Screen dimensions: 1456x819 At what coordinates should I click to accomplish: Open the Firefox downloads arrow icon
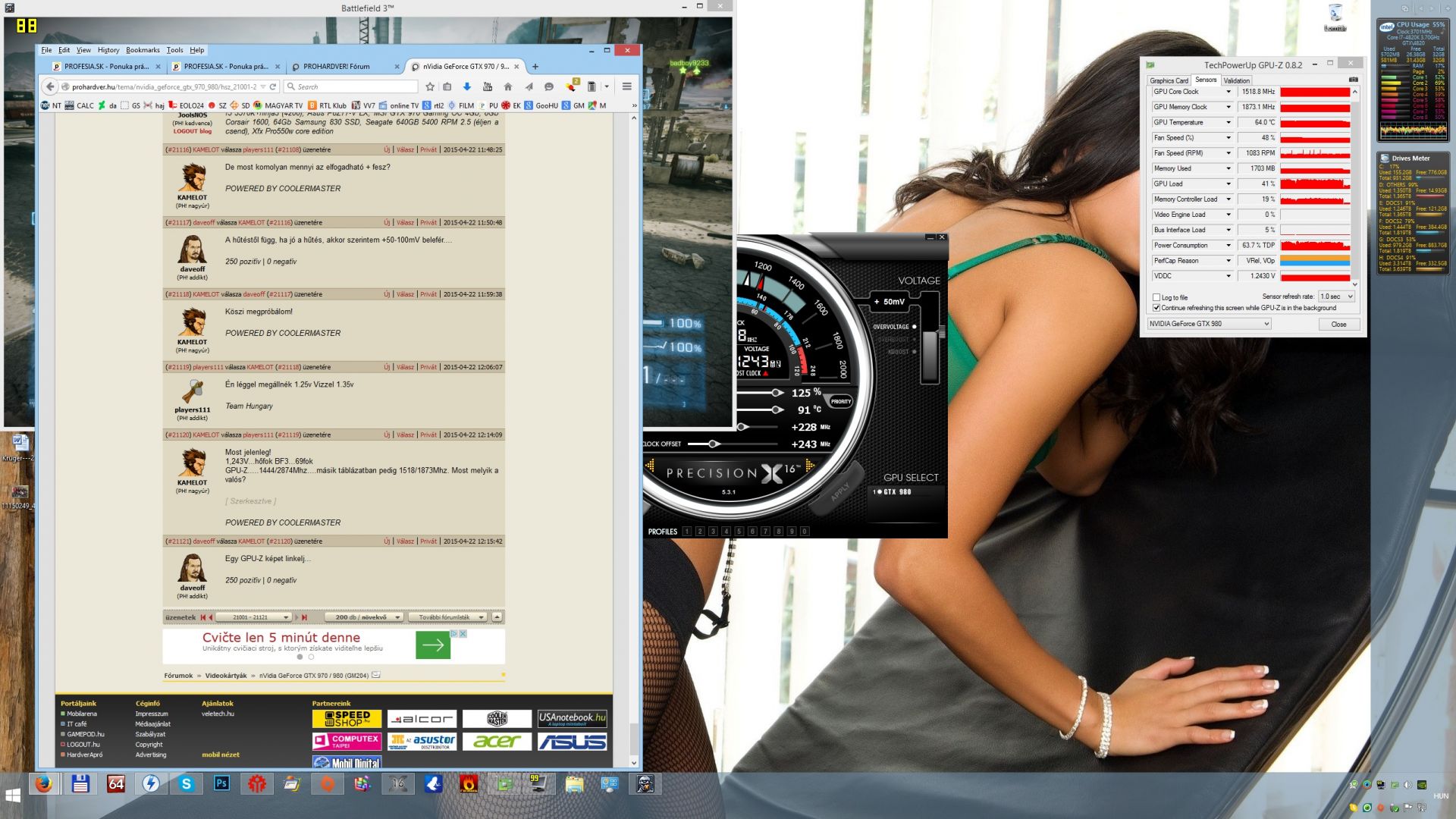pyautogui.click(x=467, y=86)
